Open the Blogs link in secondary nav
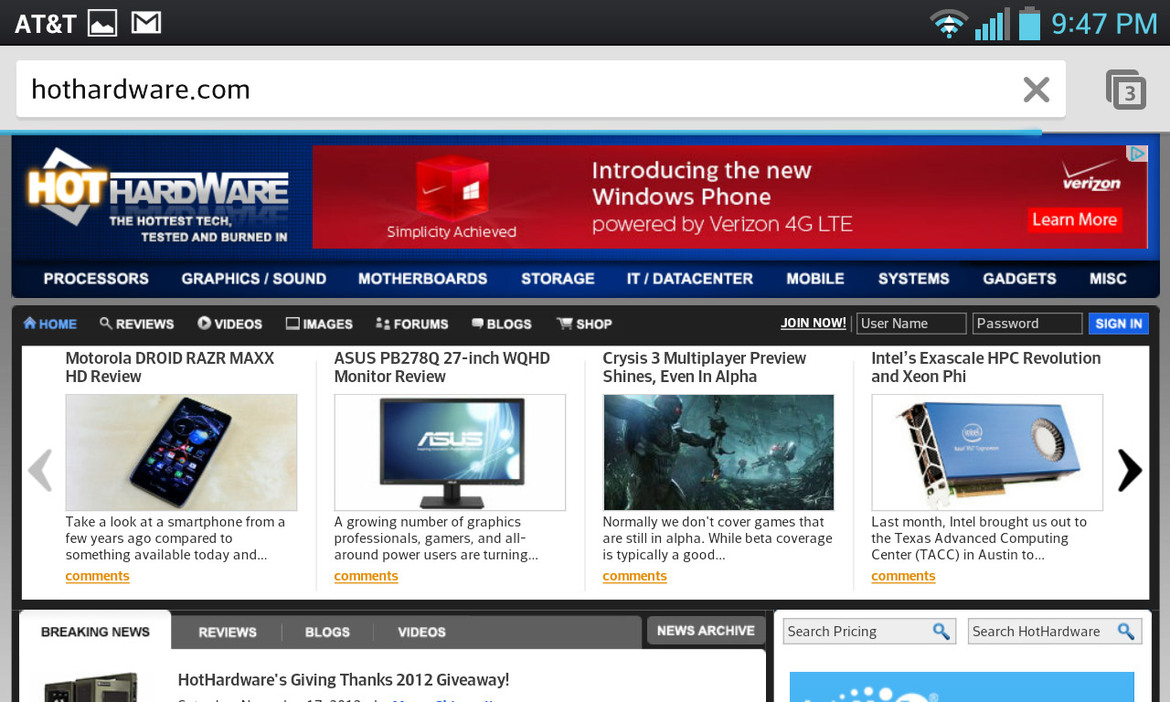This screenshot has width=1170, height=702. coord(501,324)
